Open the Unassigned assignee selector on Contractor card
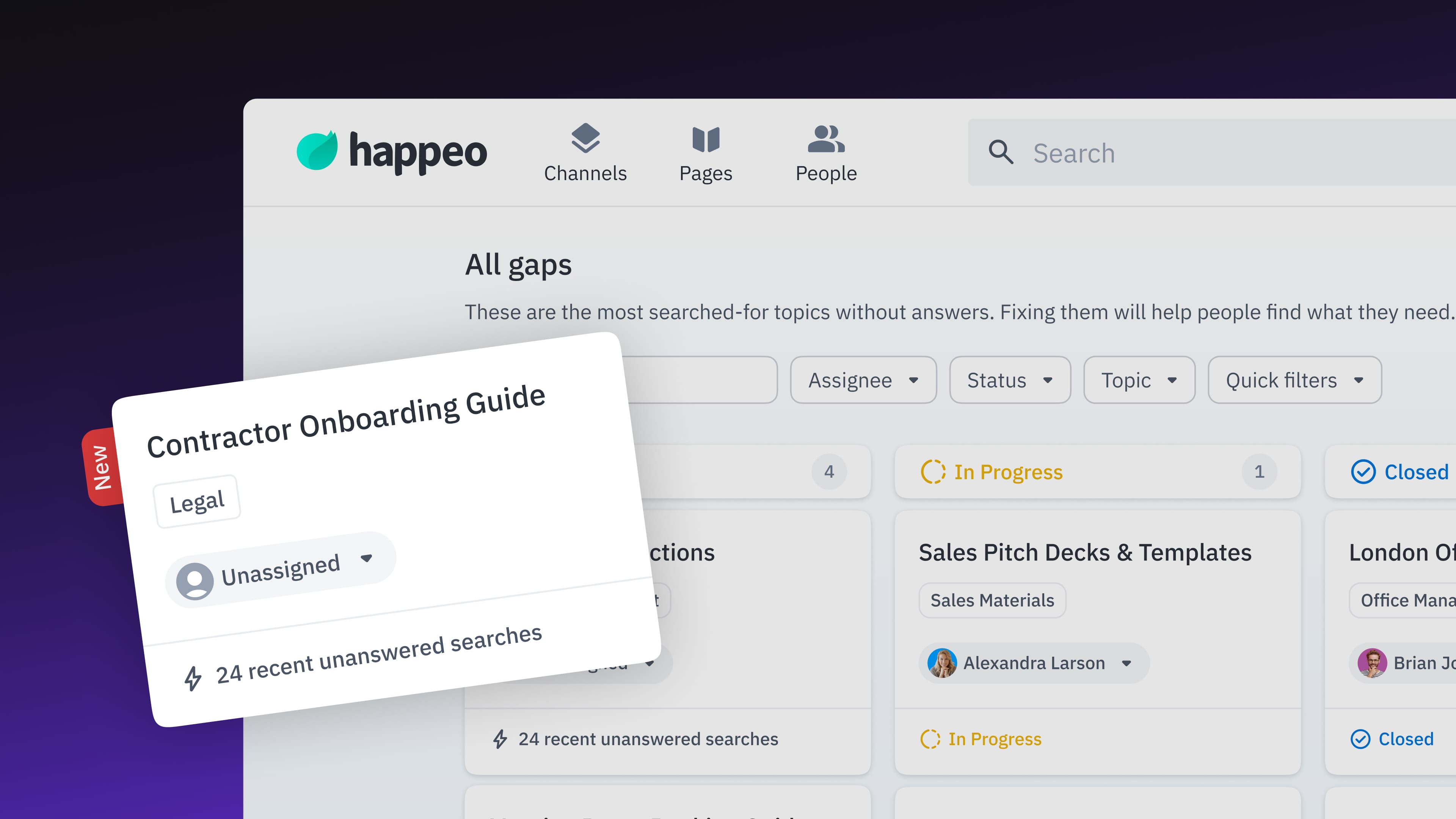Viewport: 1456px width, 819px height. tap(281, 570)
